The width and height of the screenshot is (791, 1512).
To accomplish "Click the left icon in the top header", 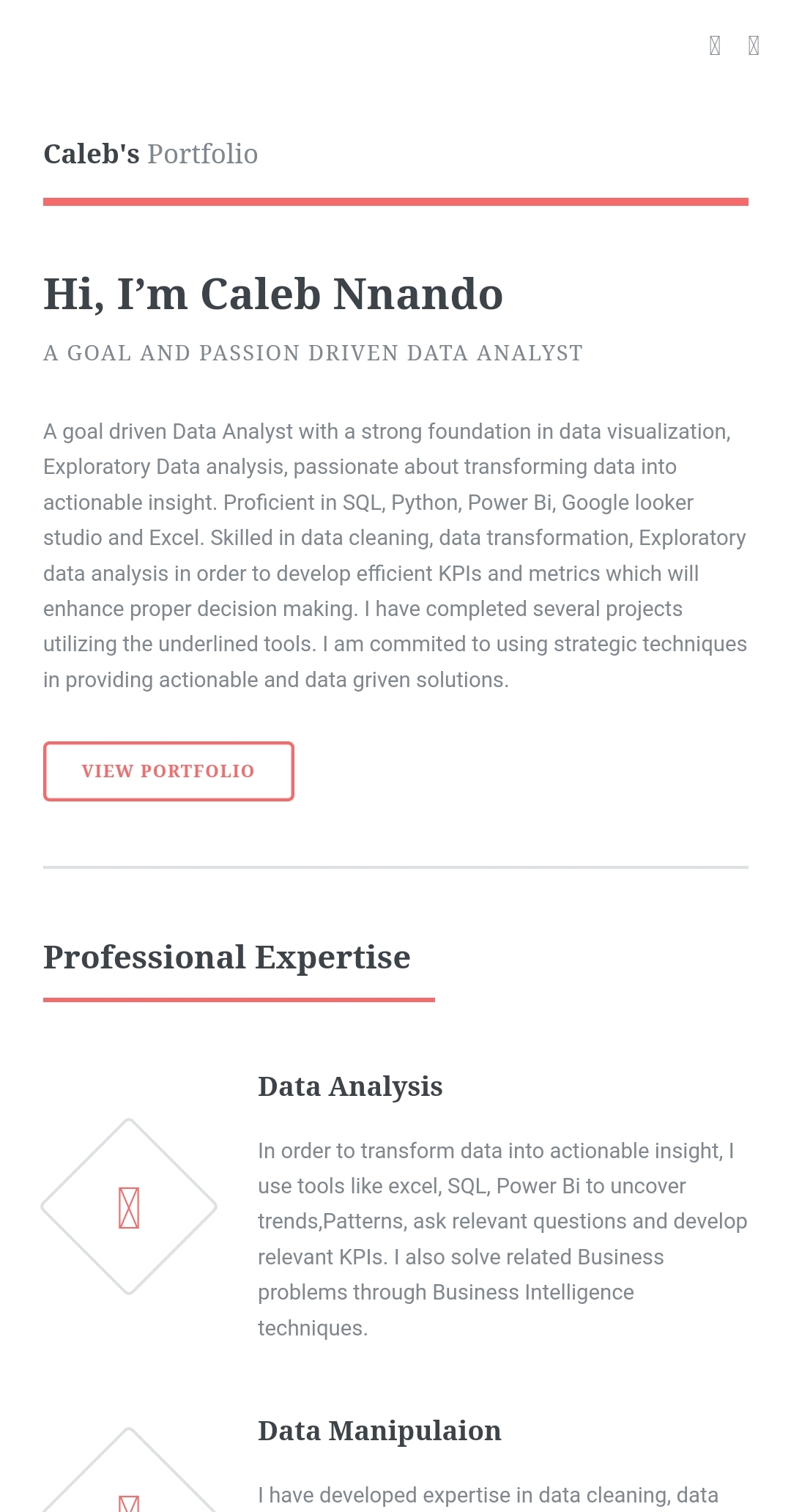I will point(715,45).
